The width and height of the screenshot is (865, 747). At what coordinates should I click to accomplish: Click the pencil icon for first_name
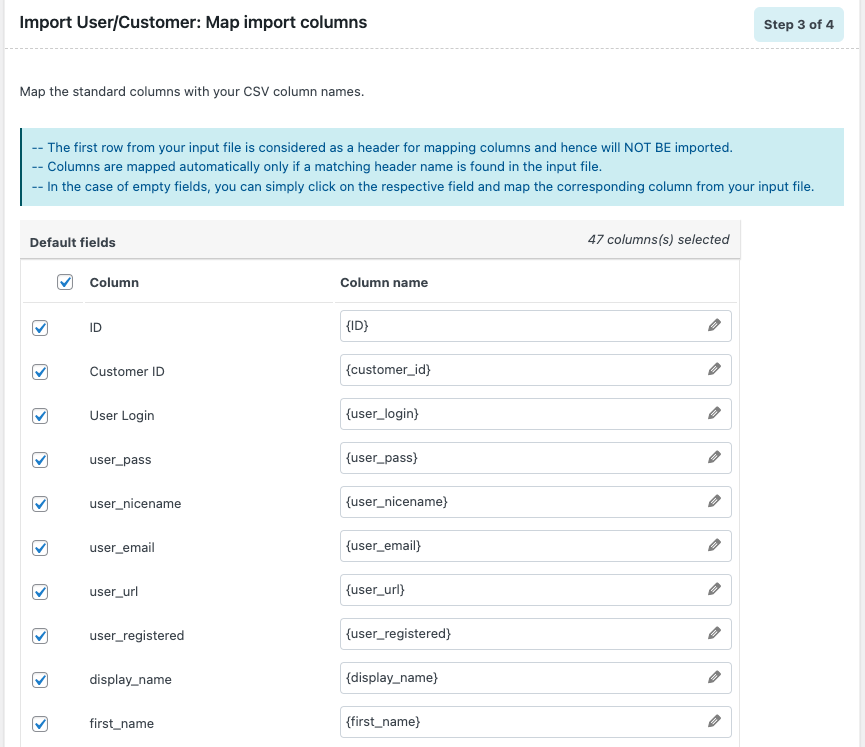tap(714, 722)
